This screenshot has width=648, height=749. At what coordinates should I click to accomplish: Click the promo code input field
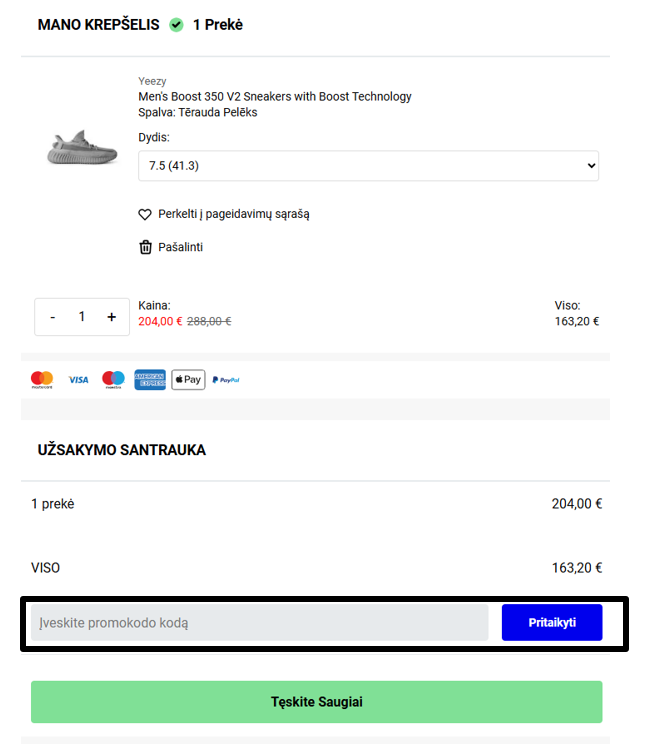[259, 623]
